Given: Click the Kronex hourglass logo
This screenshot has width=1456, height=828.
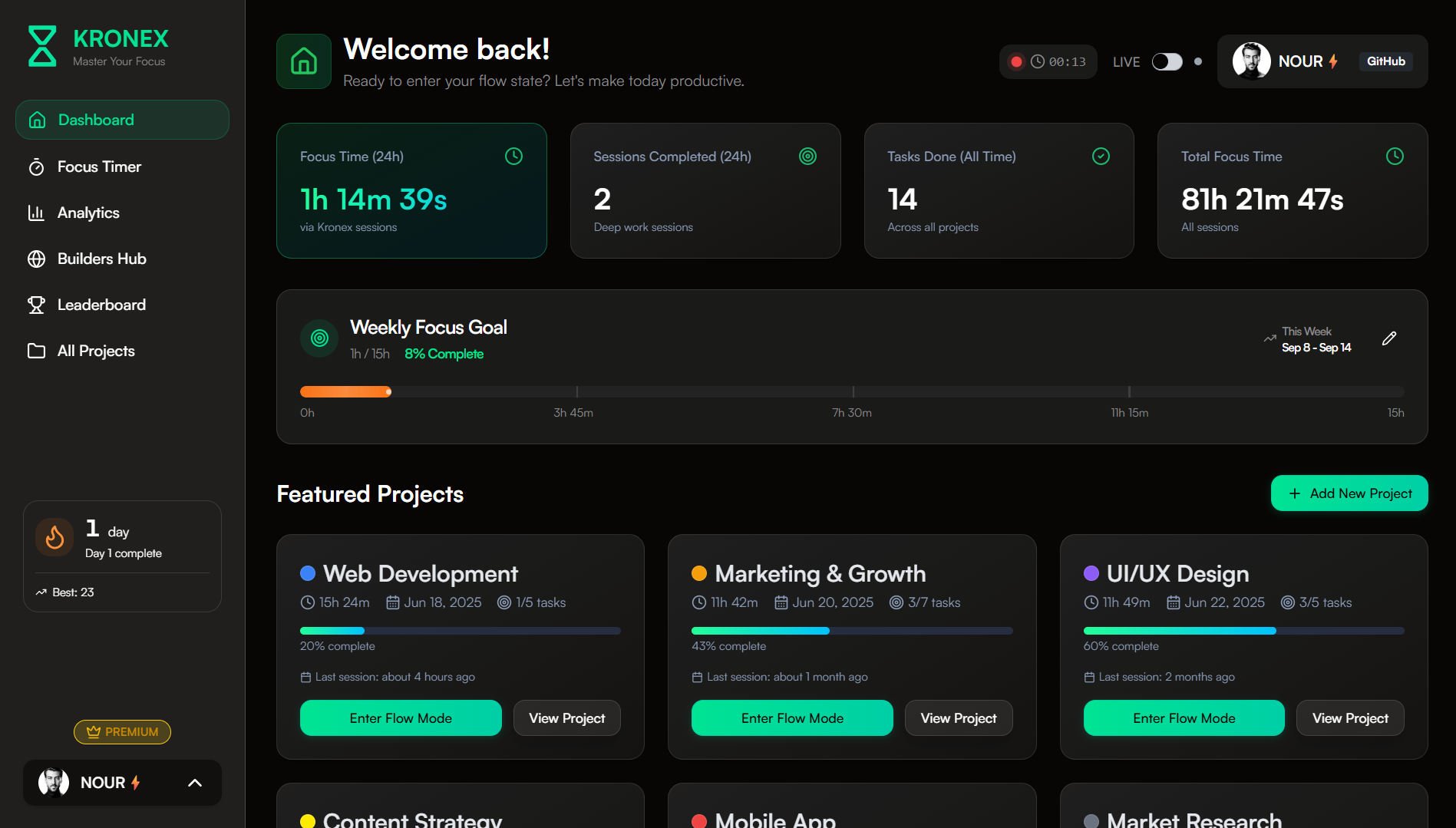Looking at the screenshot, I should coord(42,46).
